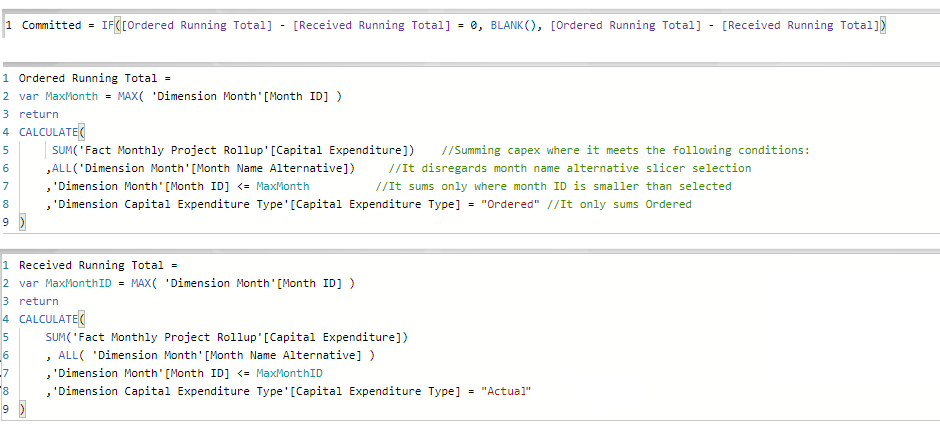This screenshot has height=427, width=940.
Task: Click the comment "//It only sums Ordered"
Action: [x=619, y=204]
